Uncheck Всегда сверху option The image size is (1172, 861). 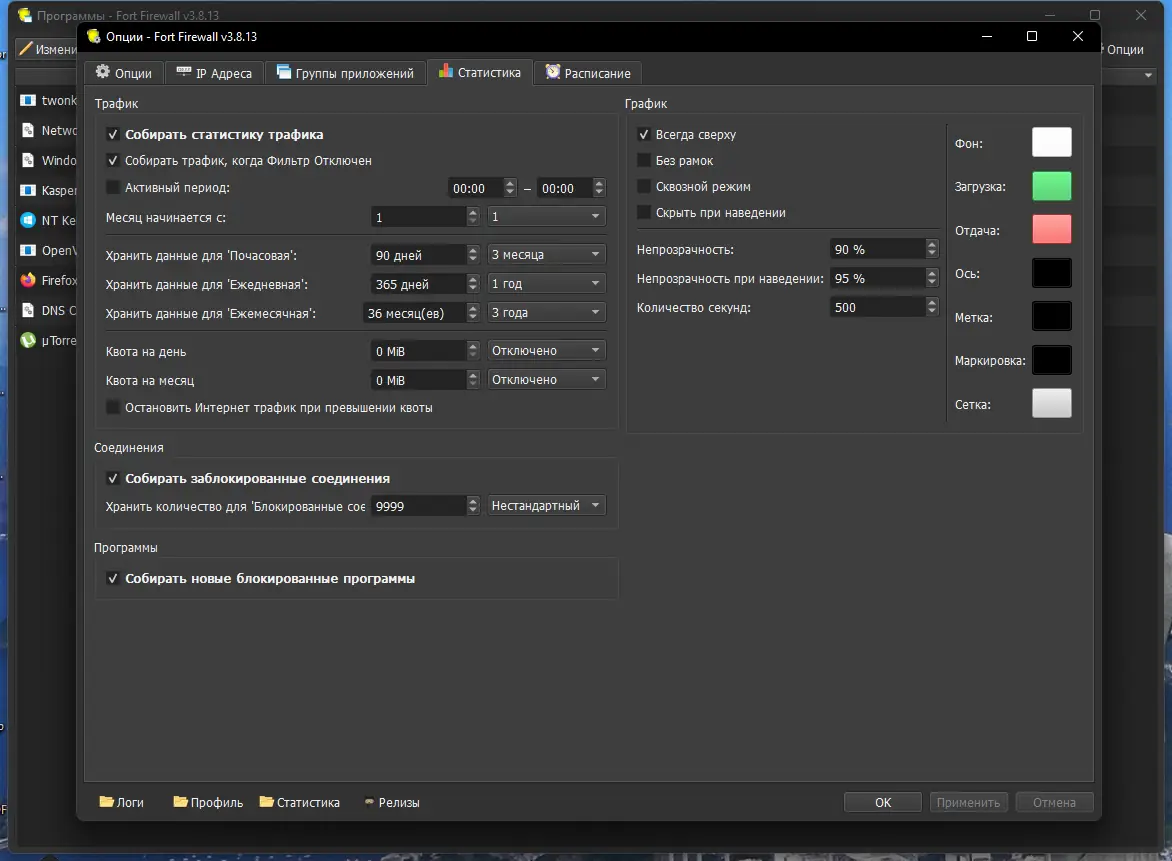pyautogui.click(x=644, y=134)
